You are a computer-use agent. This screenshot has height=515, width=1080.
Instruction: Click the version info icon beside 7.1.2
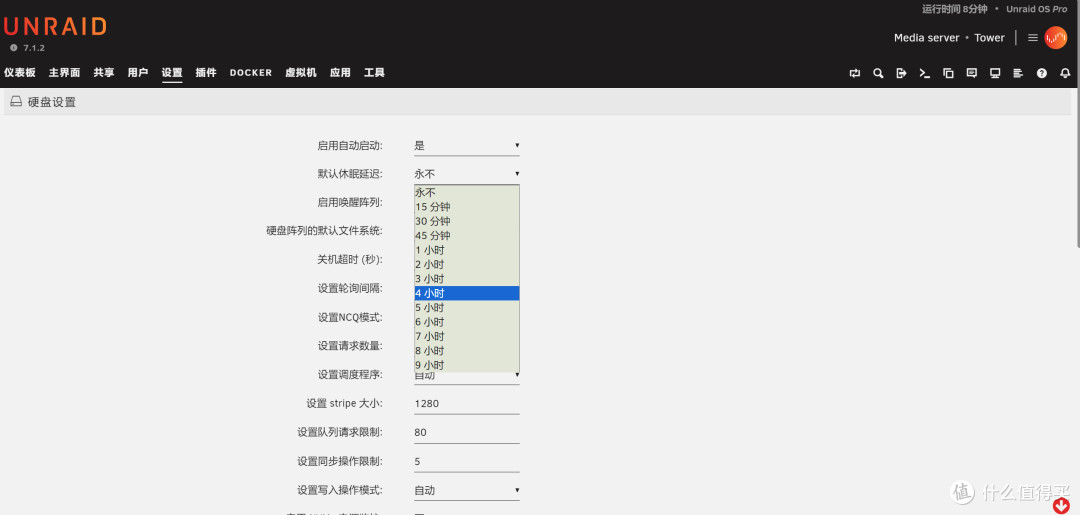[13, 48]
